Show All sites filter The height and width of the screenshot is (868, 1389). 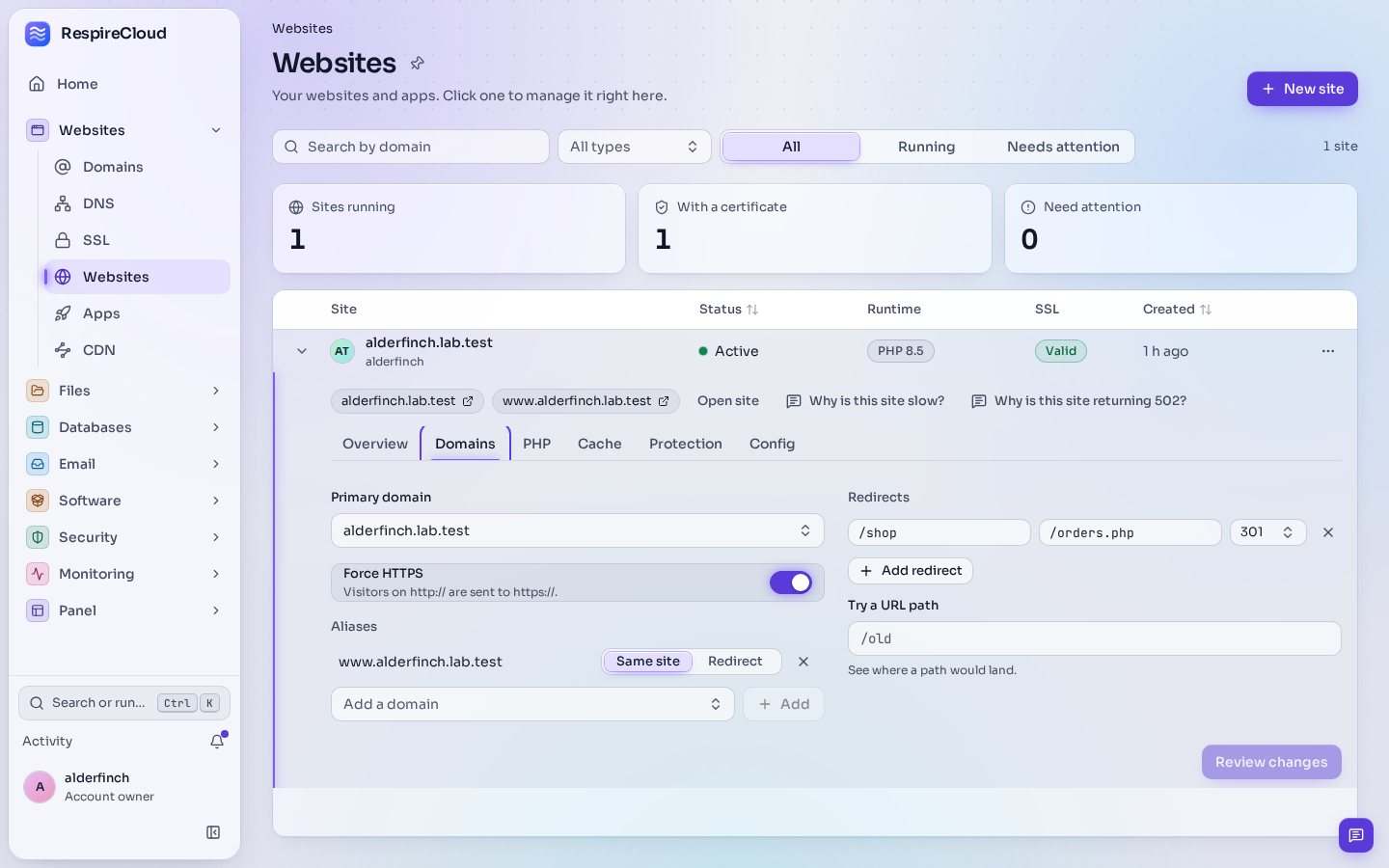pos(791,147)
